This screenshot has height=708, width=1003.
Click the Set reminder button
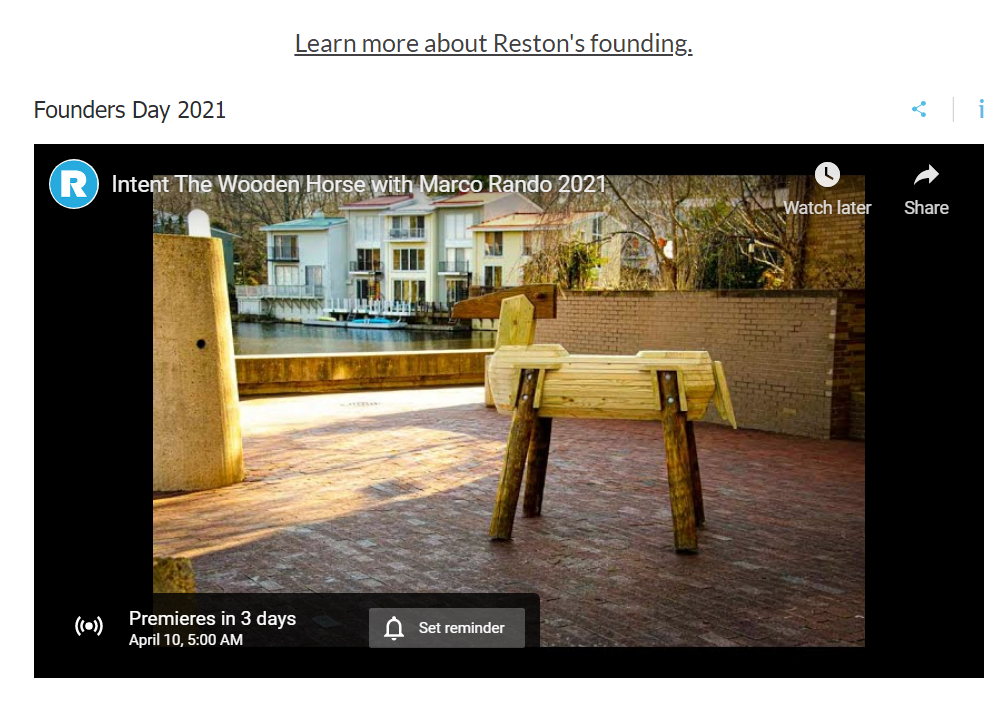[447, 627]
